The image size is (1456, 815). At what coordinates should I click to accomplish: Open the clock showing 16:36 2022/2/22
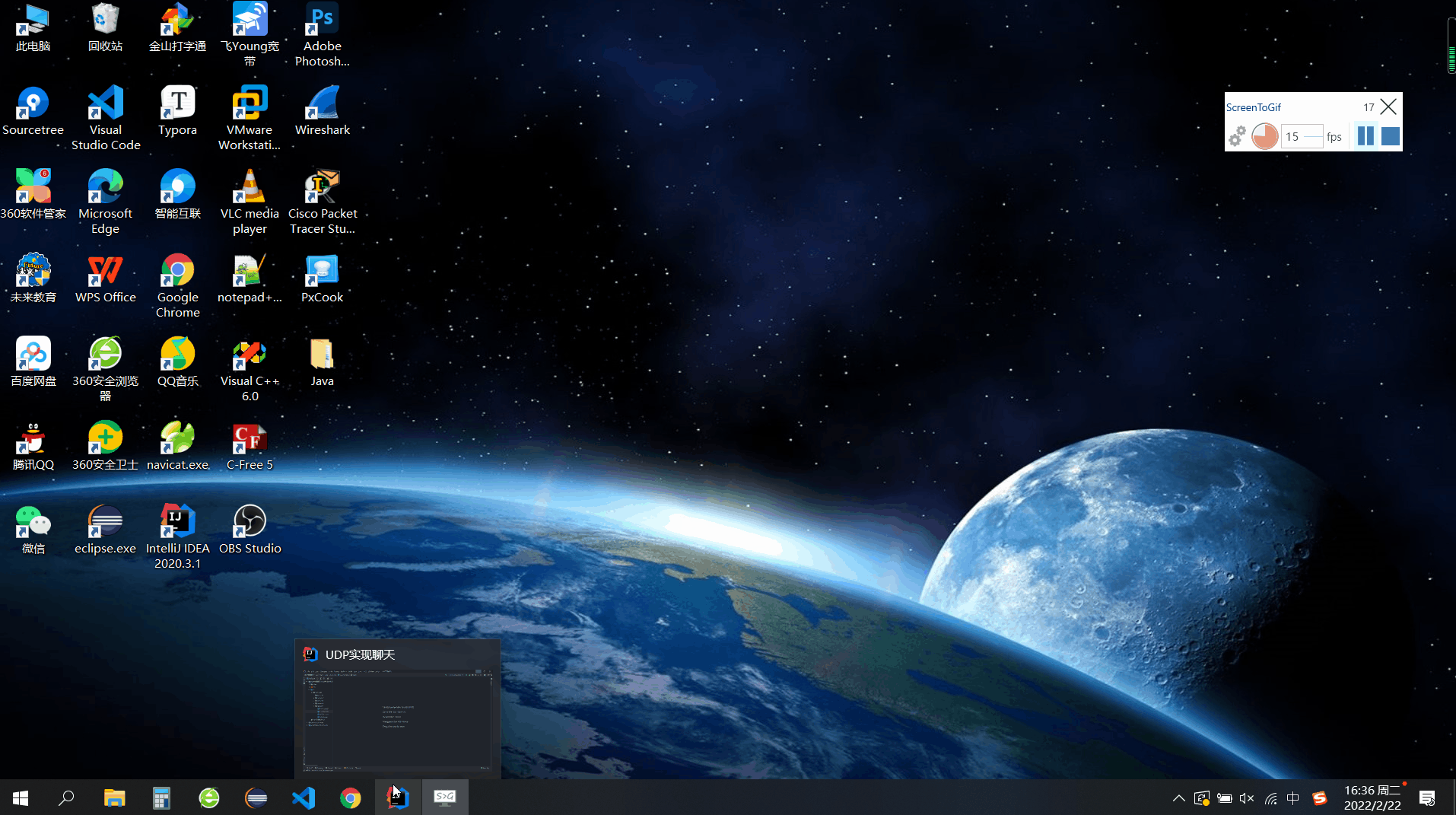click(1372, 797)
